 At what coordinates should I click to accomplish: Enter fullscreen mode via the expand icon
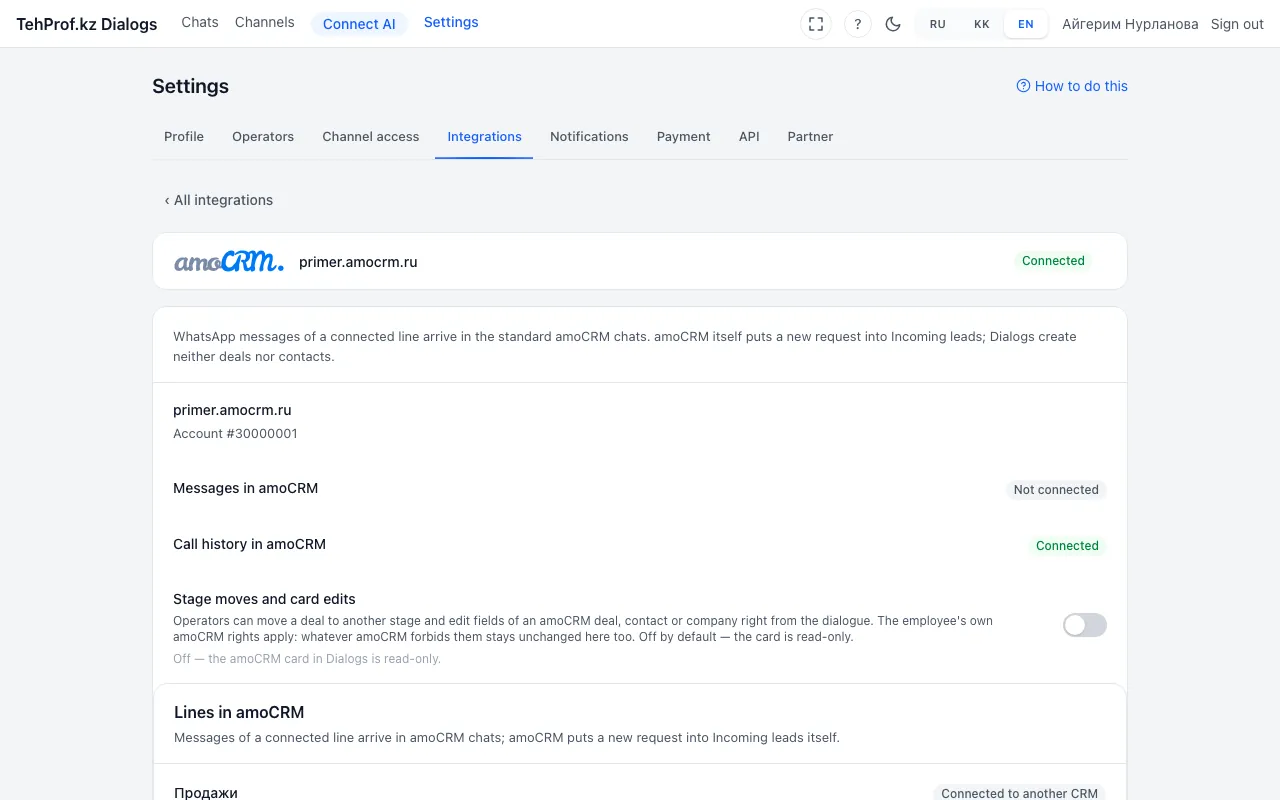pos(816,24)
